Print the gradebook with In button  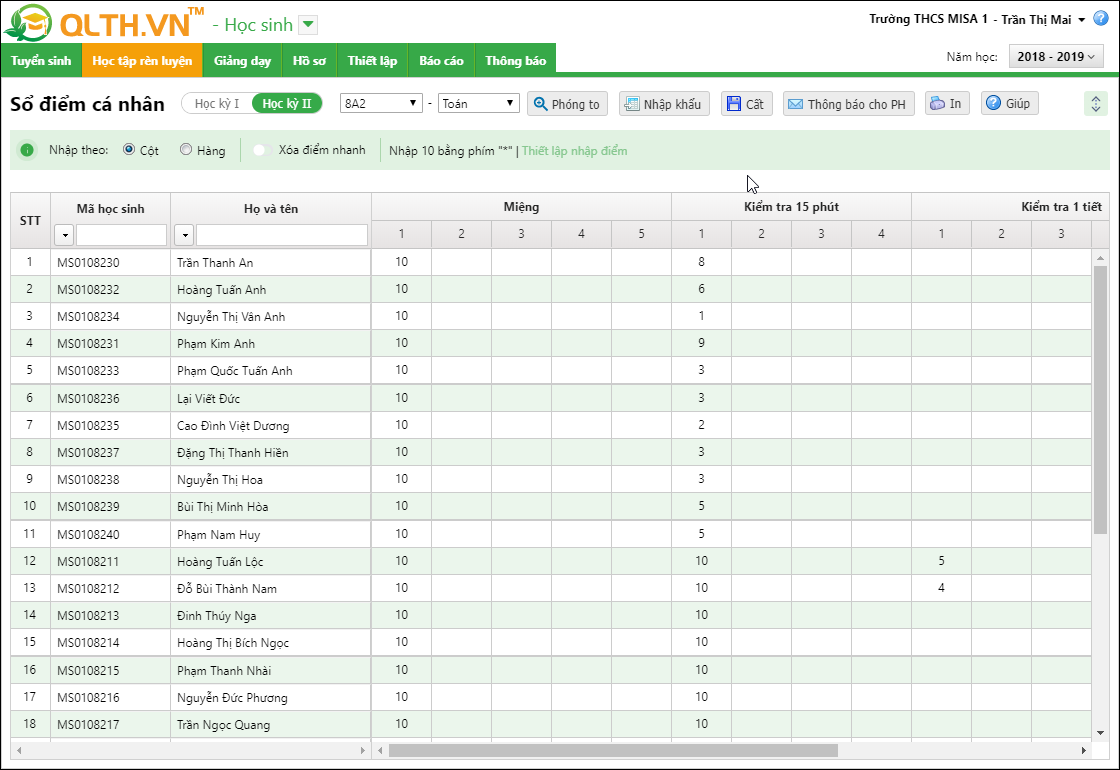click(x=946, y=104)
